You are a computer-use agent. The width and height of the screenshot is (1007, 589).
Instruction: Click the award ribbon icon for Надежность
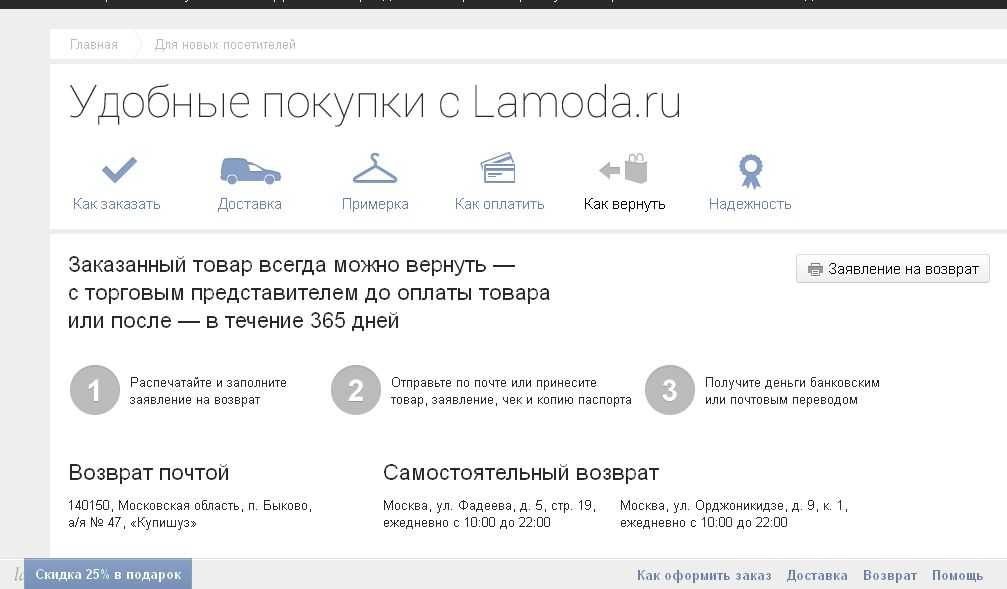750,171
